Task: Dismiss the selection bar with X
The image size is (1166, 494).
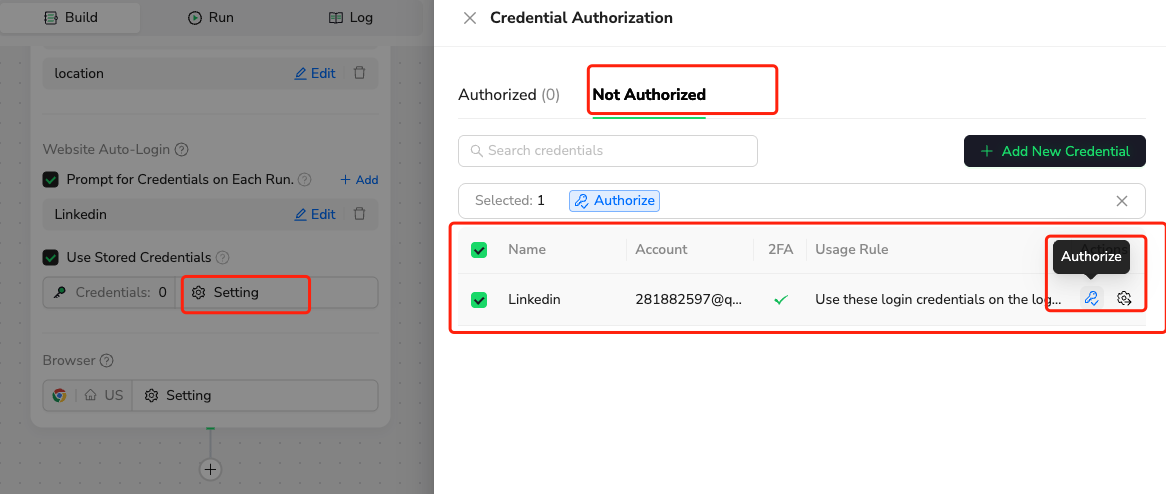Action: pyautogui.click(x=1122, y=201)
